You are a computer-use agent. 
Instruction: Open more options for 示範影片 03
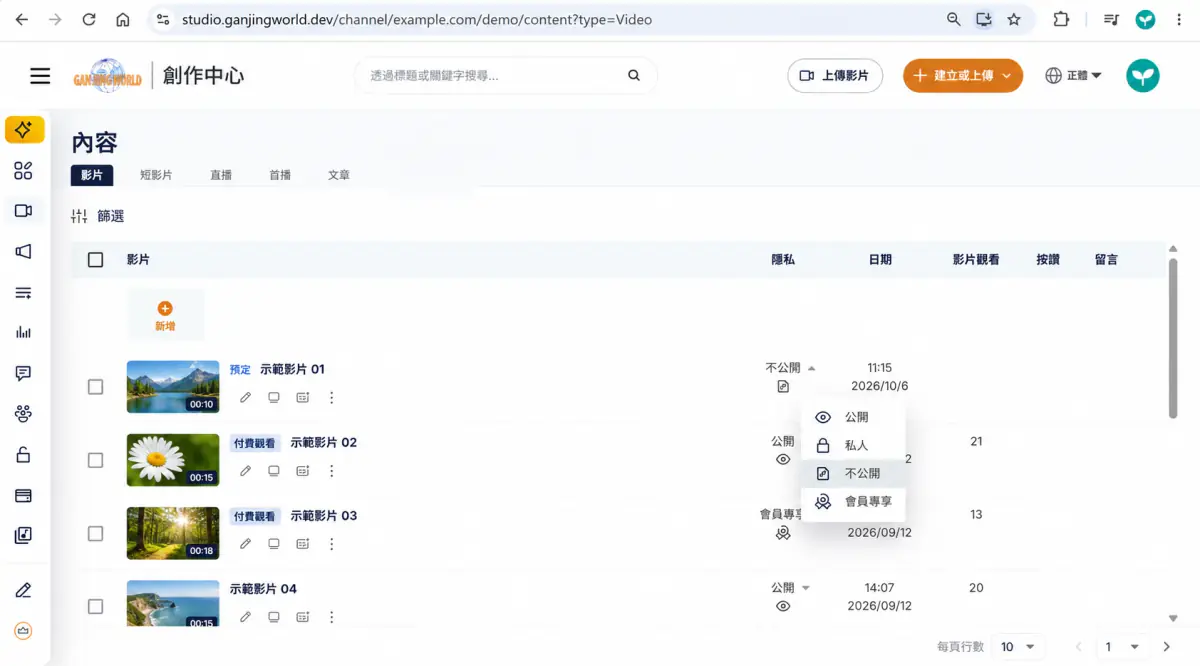tap(332, 544)
